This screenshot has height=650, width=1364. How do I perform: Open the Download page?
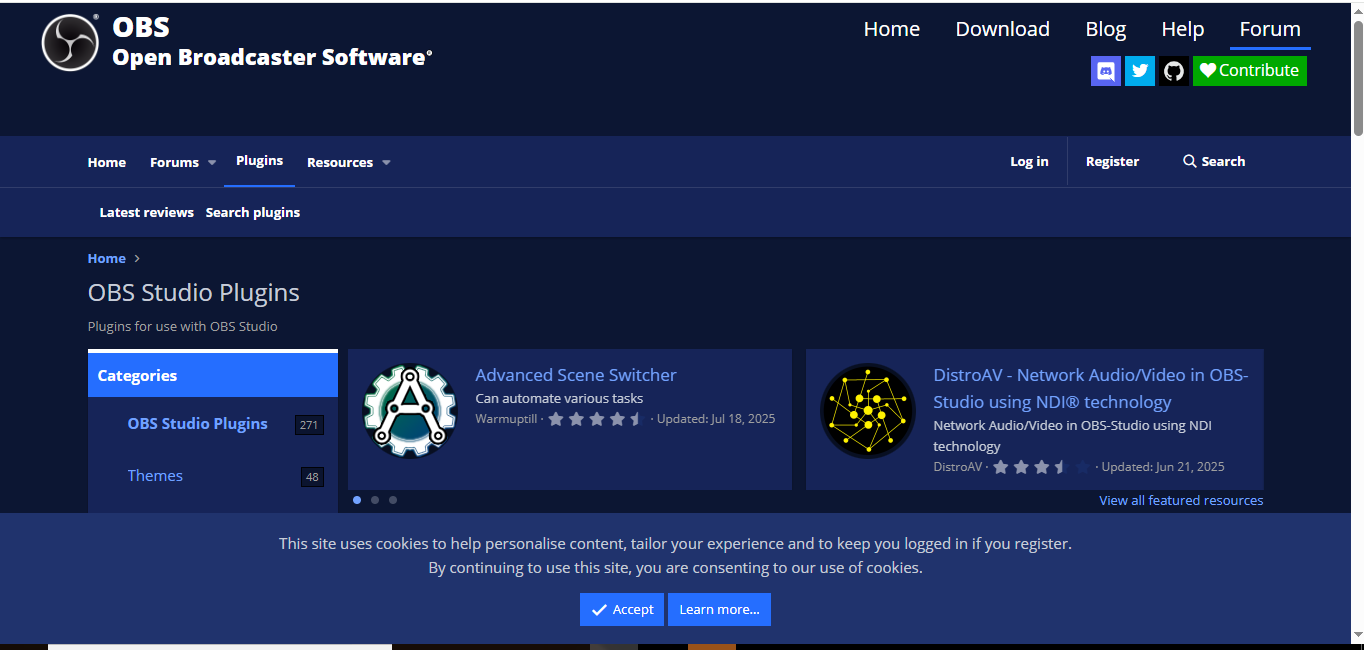click(1003, 30)
